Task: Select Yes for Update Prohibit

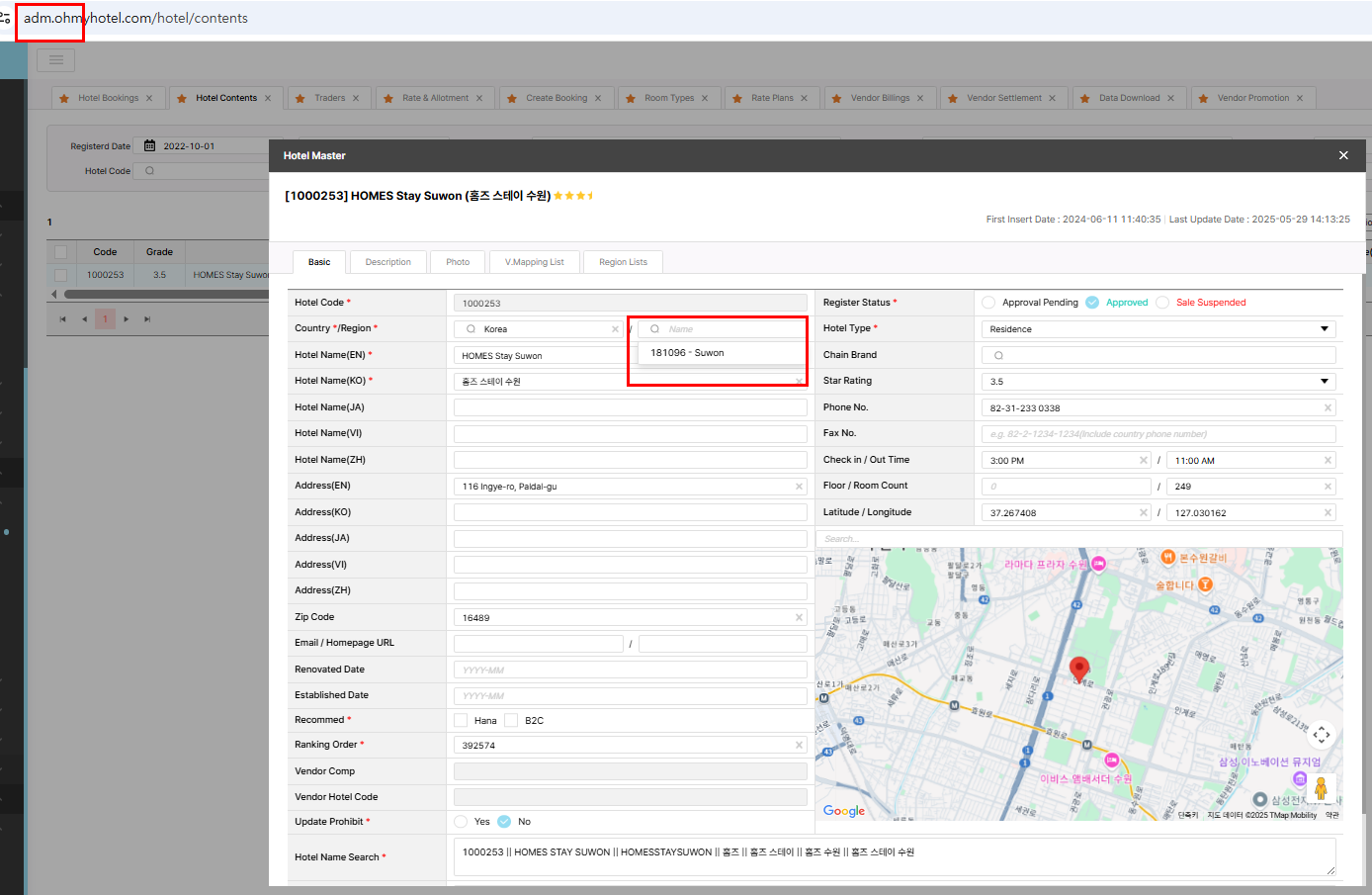Action: tap(461, 822)
